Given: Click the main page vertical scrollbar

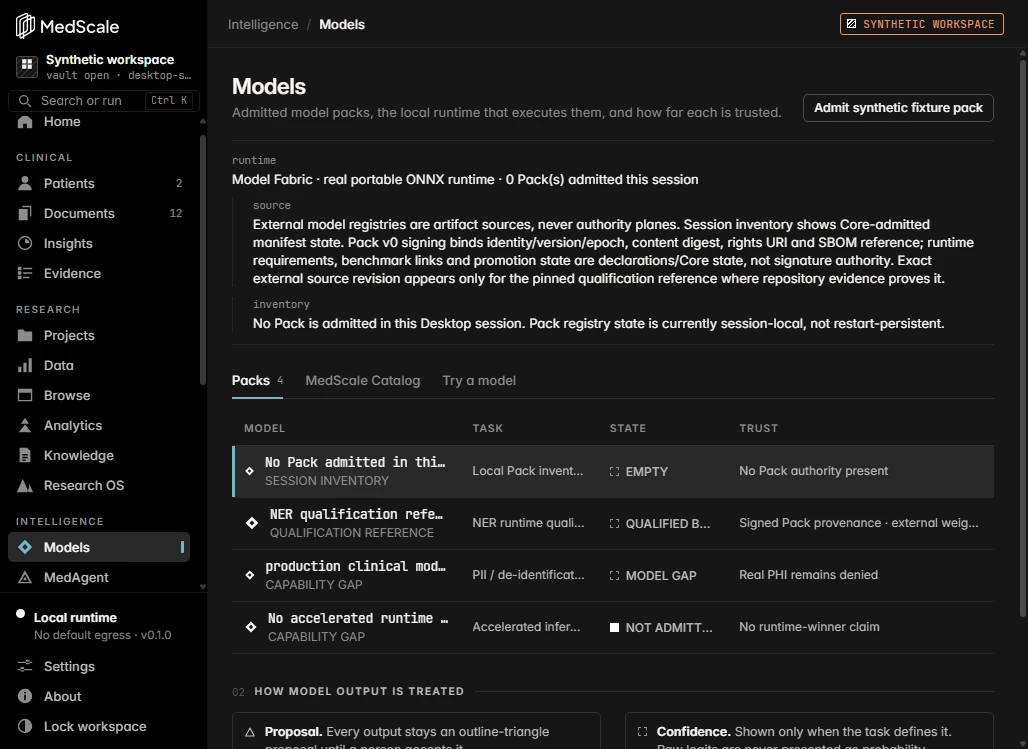Looking at the screenshot, I should (1022, 338).
